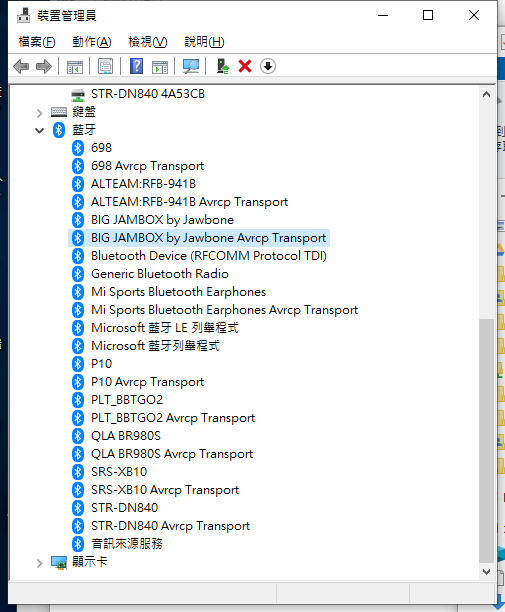
Task: Click Bluetooth icon beside SRS-XB10
Action: pos(78,472)
